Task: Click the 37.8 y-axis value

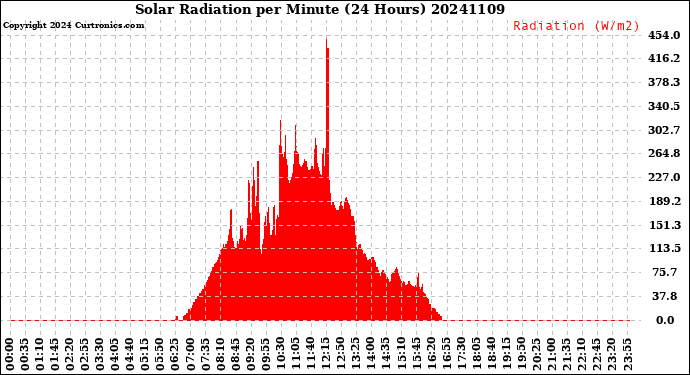Action: [665, 296]
